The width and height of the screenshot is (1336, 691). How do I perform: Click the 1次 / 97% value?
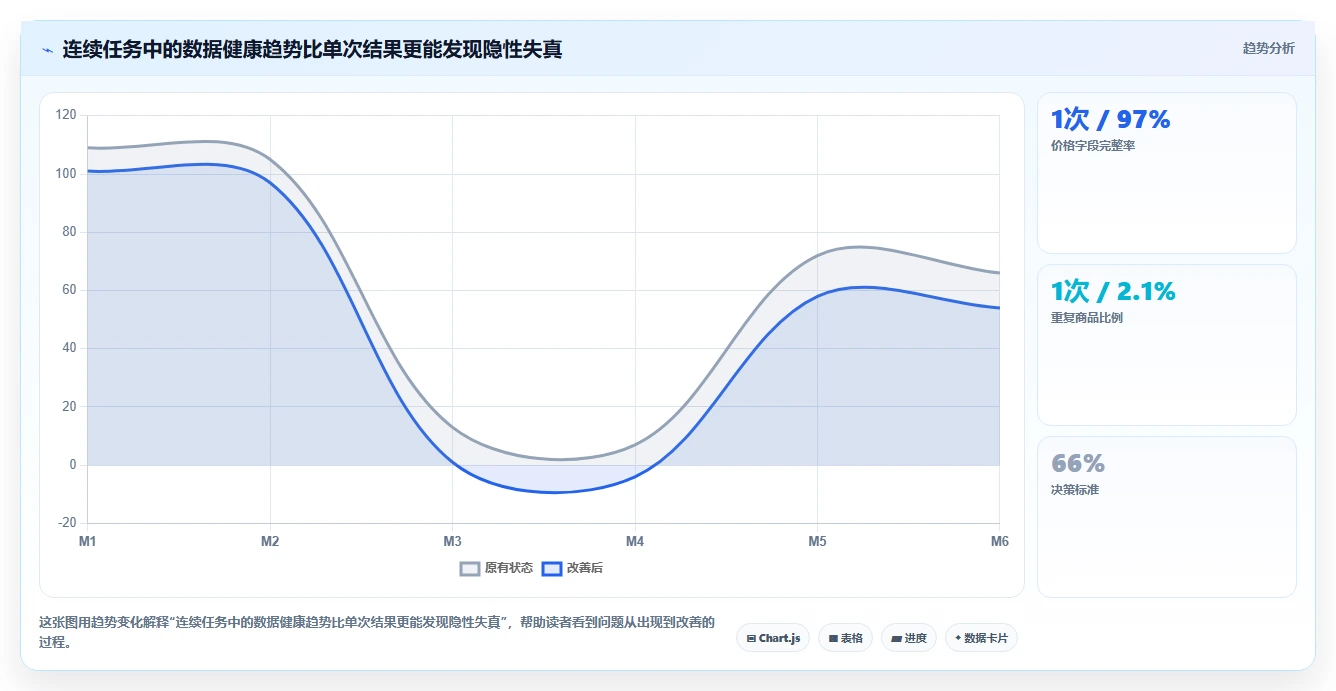click(1110, 120)
